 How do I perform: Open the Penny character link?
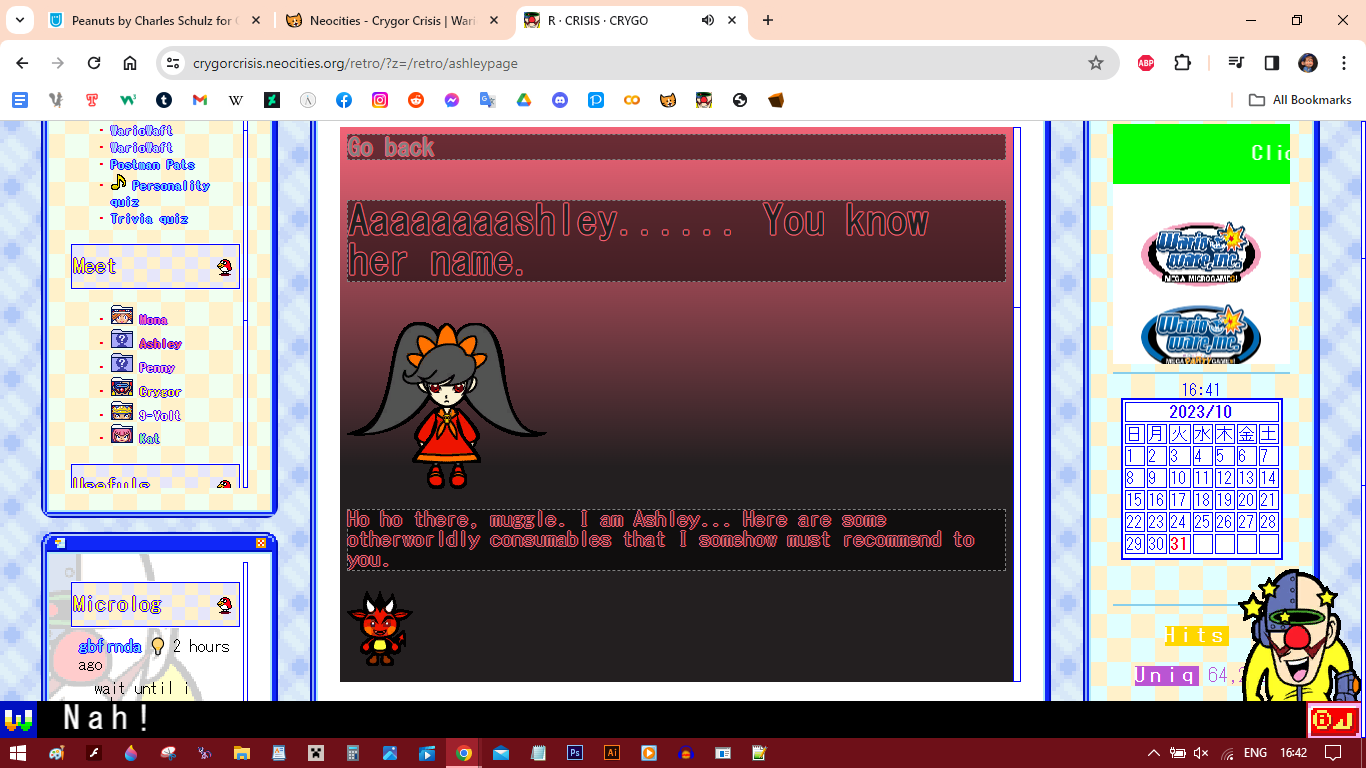pyautogui.click(x=156, y=367)
